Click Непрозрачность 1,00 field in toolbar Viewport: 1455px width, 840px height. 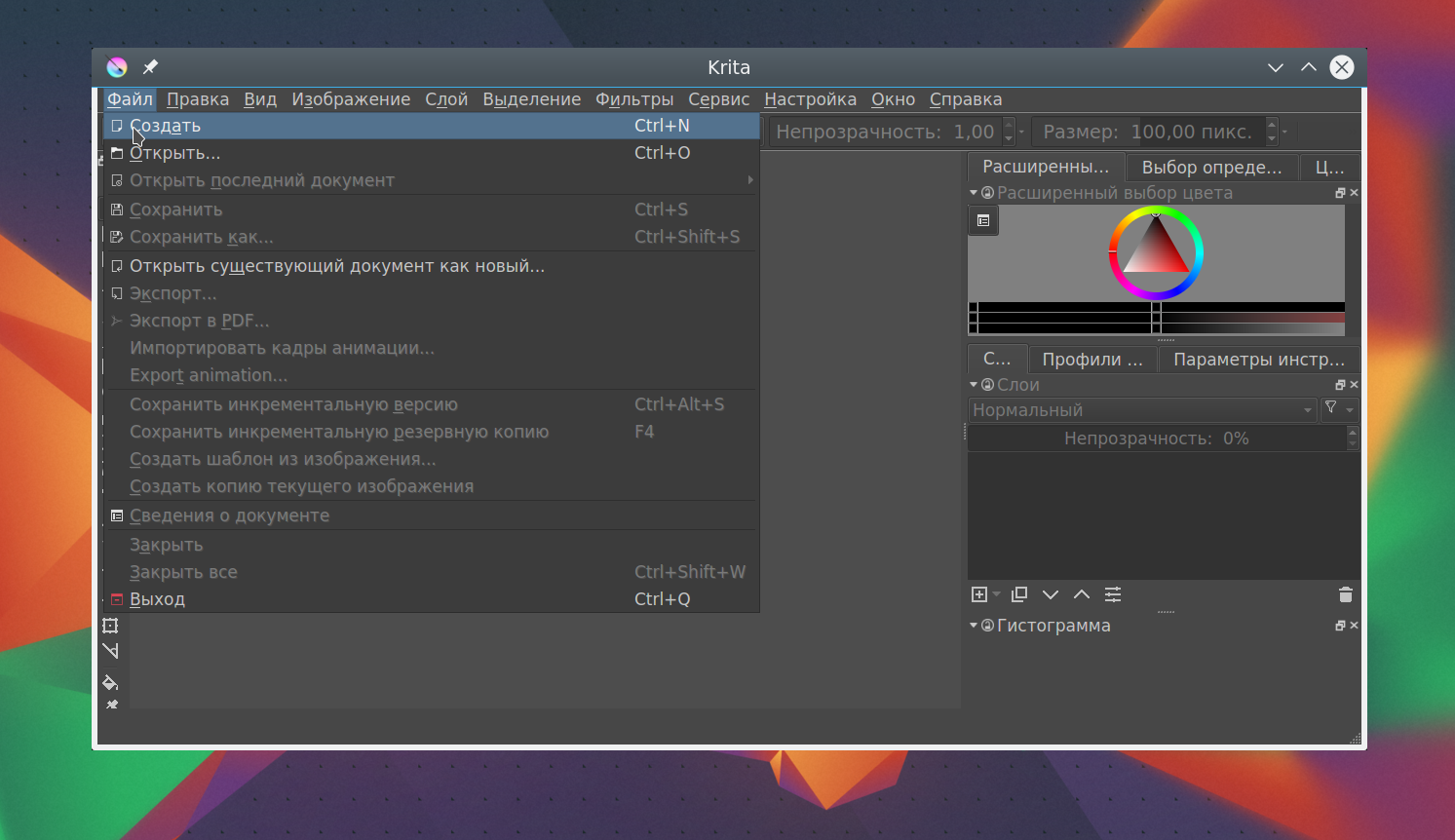click(x=891, y=132)
